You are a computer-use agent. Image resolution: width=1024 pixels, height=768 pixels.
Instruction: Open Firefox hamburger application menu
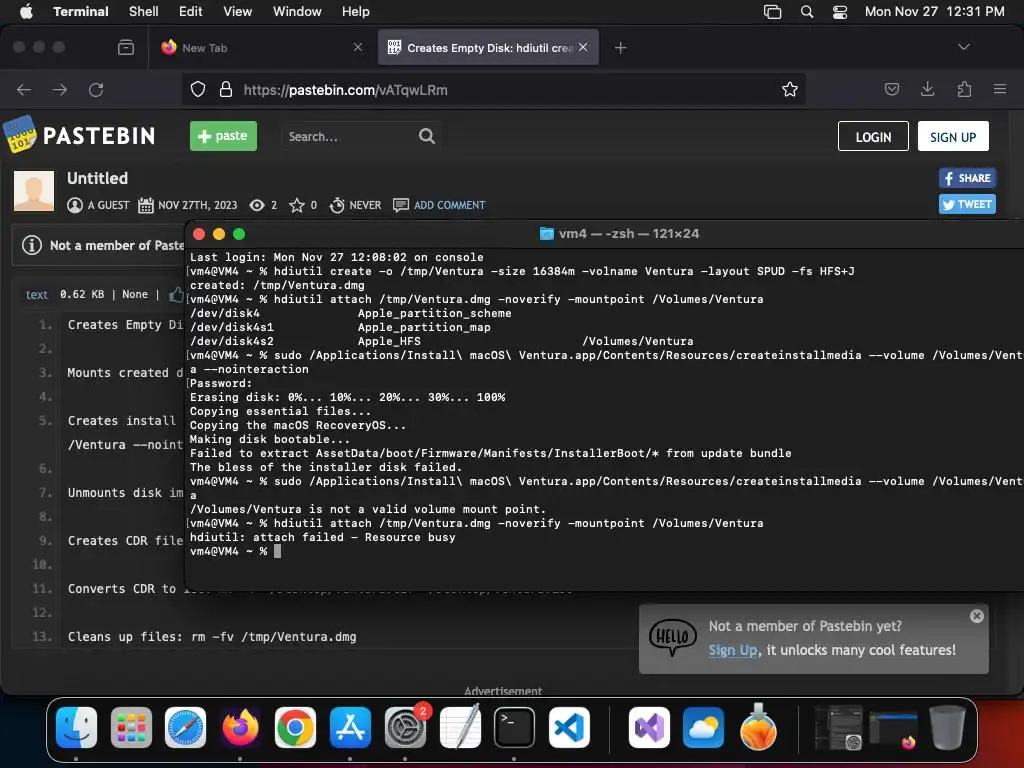pyautogui.click(x=1000, y=89)
